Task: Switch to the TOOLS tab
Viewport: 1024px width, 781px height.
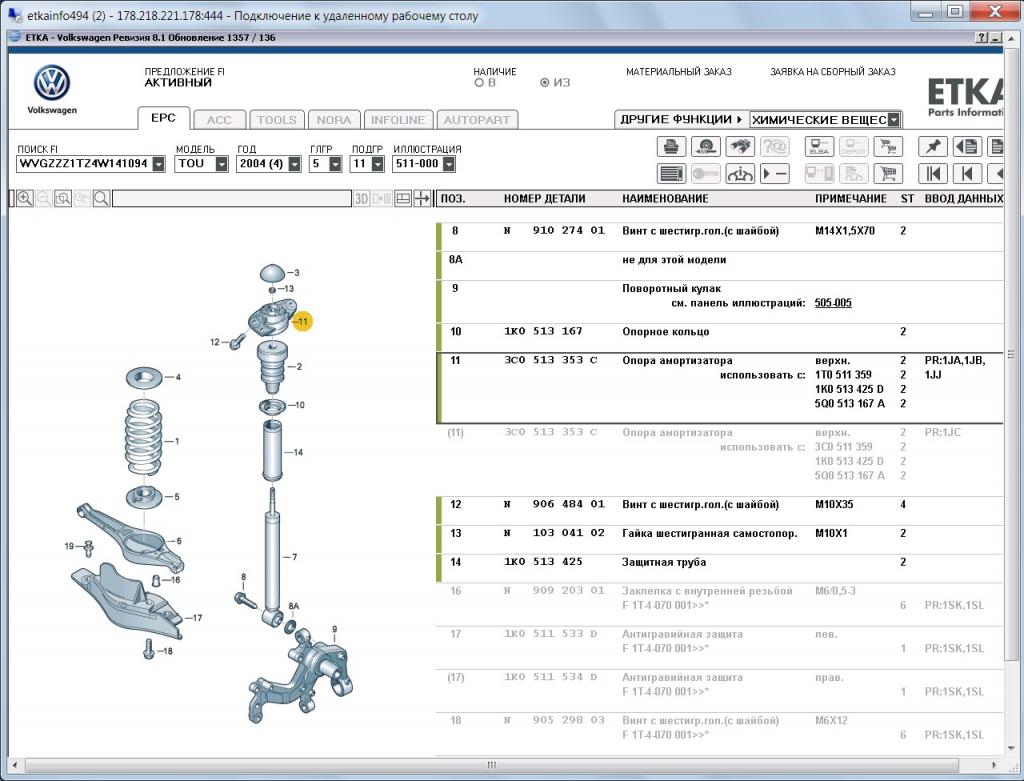Action: pos(276,120)
